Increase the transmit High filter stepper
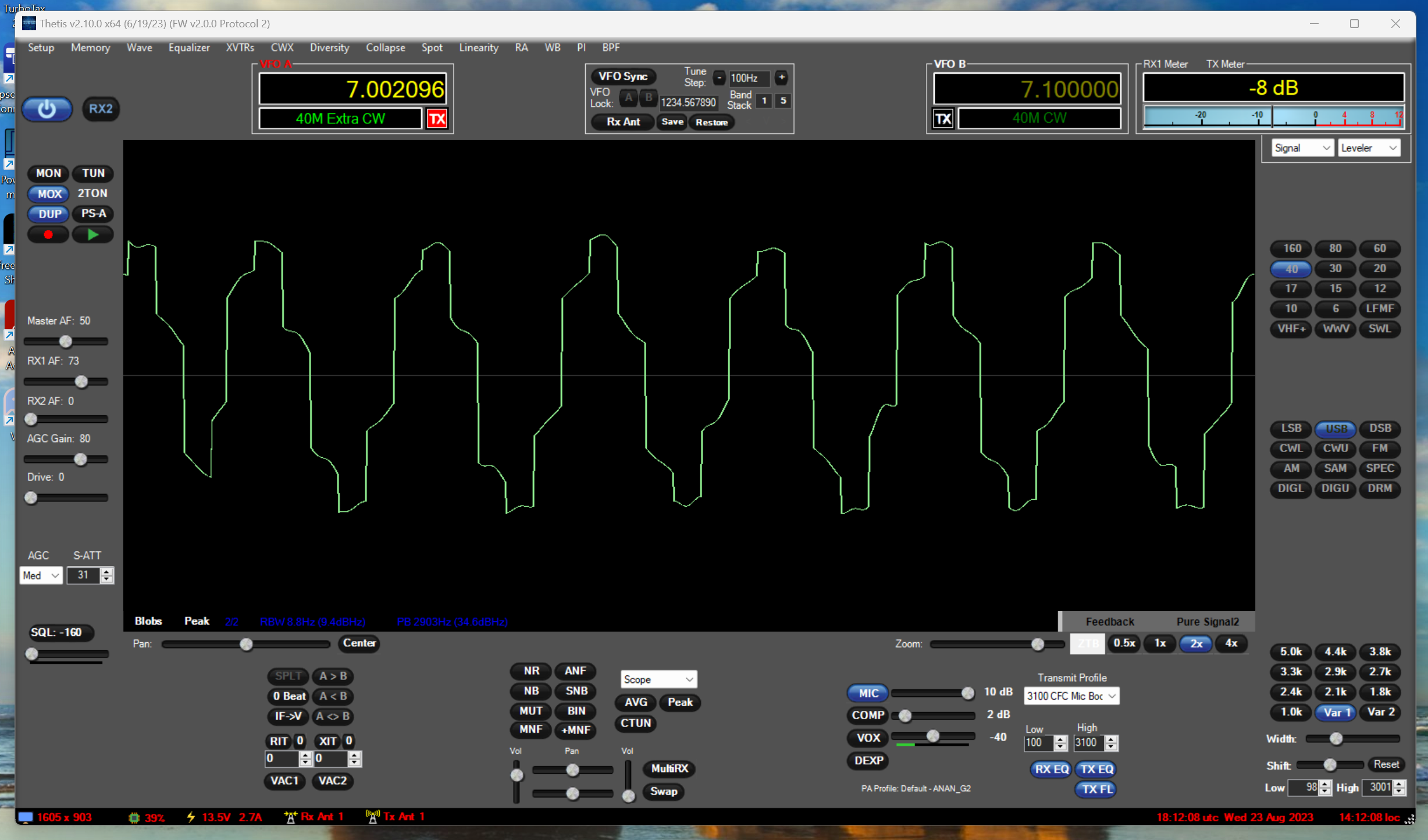Viewport: 1428px width, 840px height. point(1111,739)
